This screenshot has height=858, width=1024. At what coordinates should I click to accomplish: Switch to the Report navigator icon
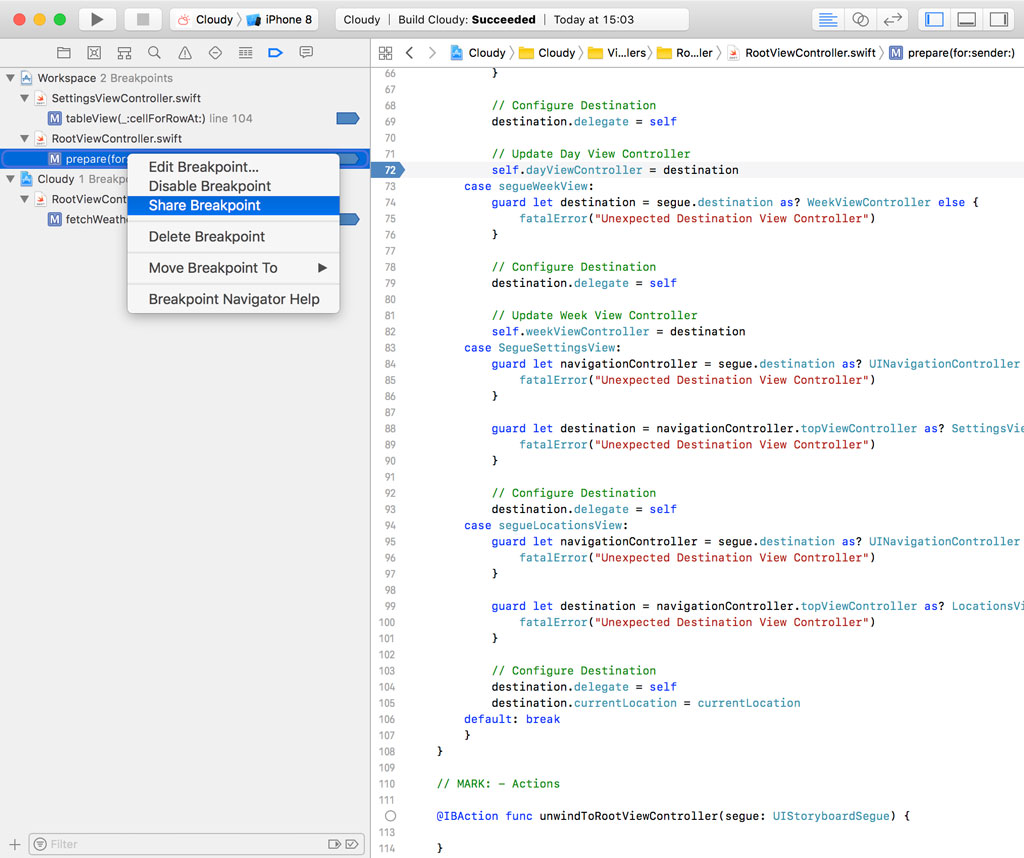click(x=306, y=53)
